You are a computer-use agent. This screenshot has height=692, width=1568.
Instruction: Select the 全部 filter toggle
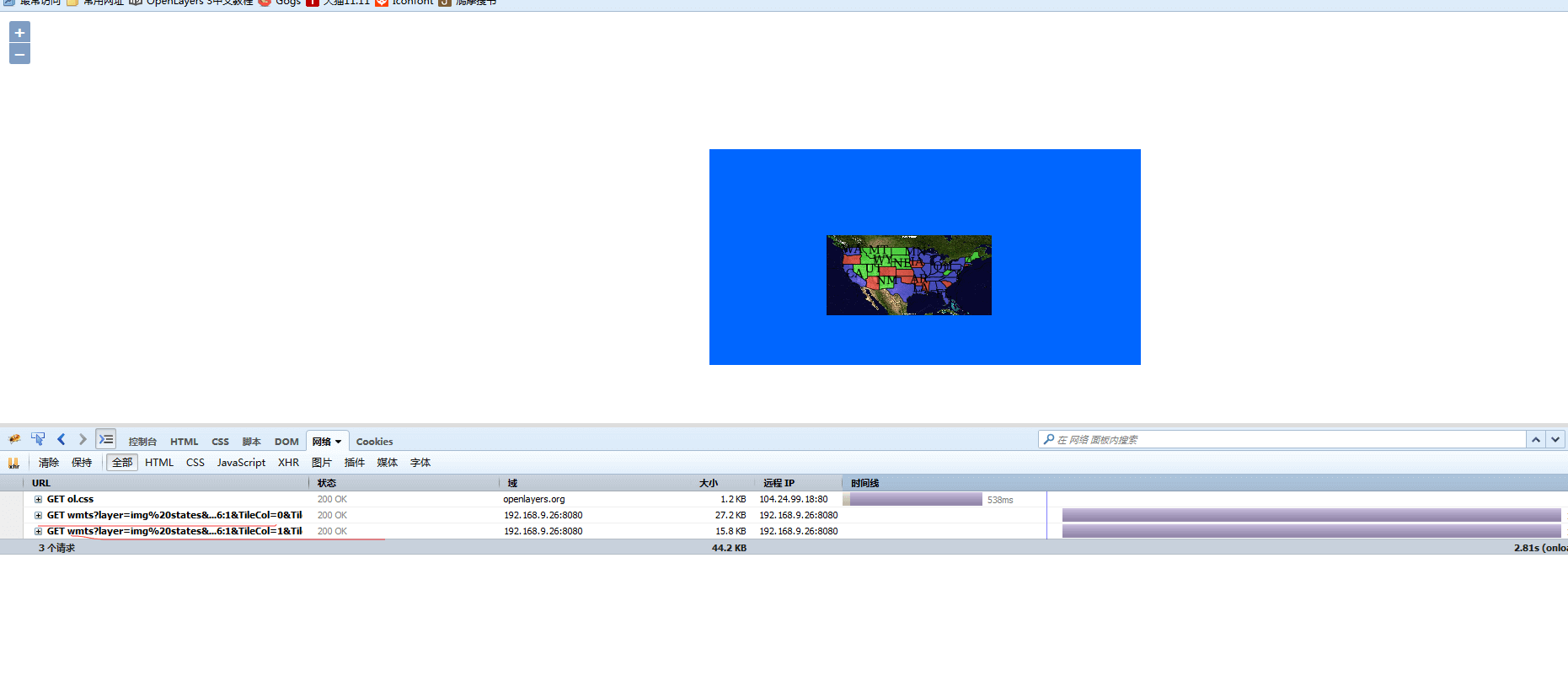pyautogui.click(x=122, y=463)
